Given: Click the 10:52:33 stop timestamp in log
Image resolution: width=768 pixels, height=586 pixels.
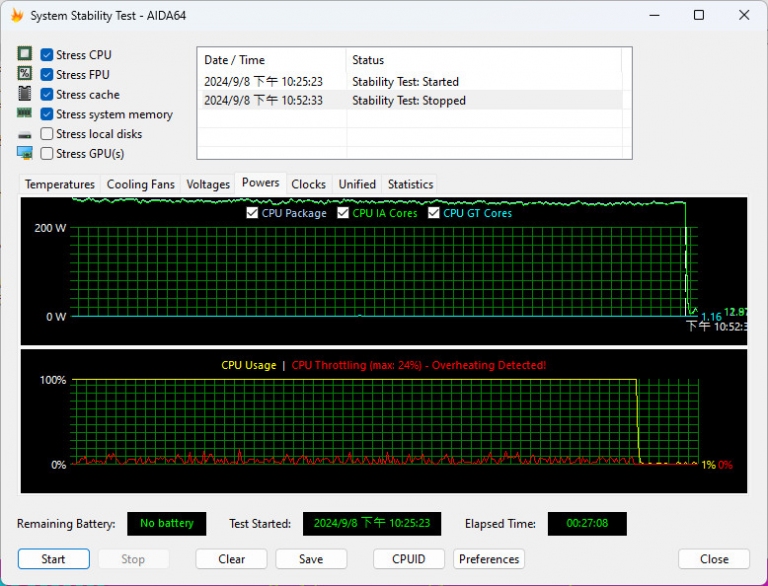Looking at the screenshot, I should 264,100.
